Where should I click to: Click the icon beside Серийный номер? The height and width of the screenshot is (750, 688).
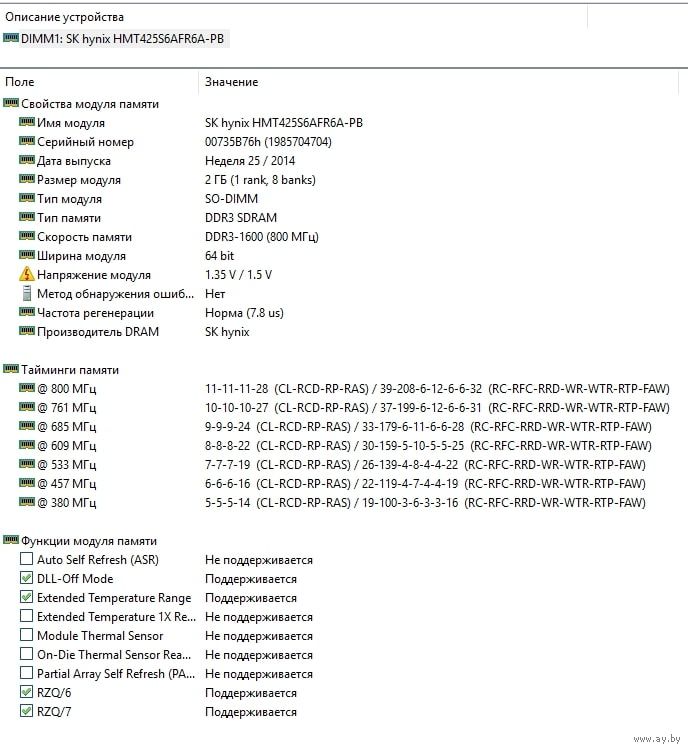(x=27, y=142)
